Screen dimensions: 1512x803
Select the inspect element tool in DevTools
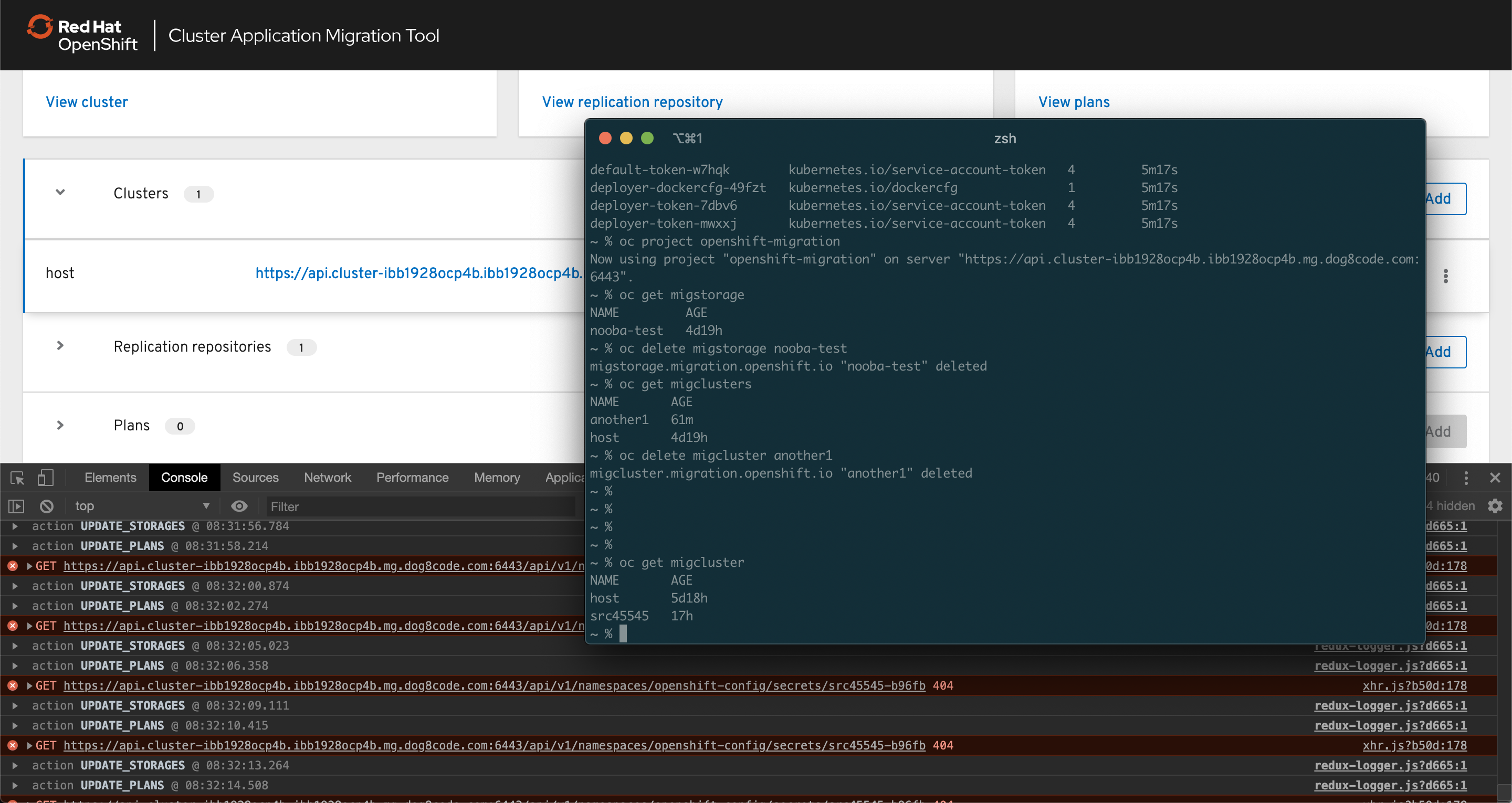[16, 477]
